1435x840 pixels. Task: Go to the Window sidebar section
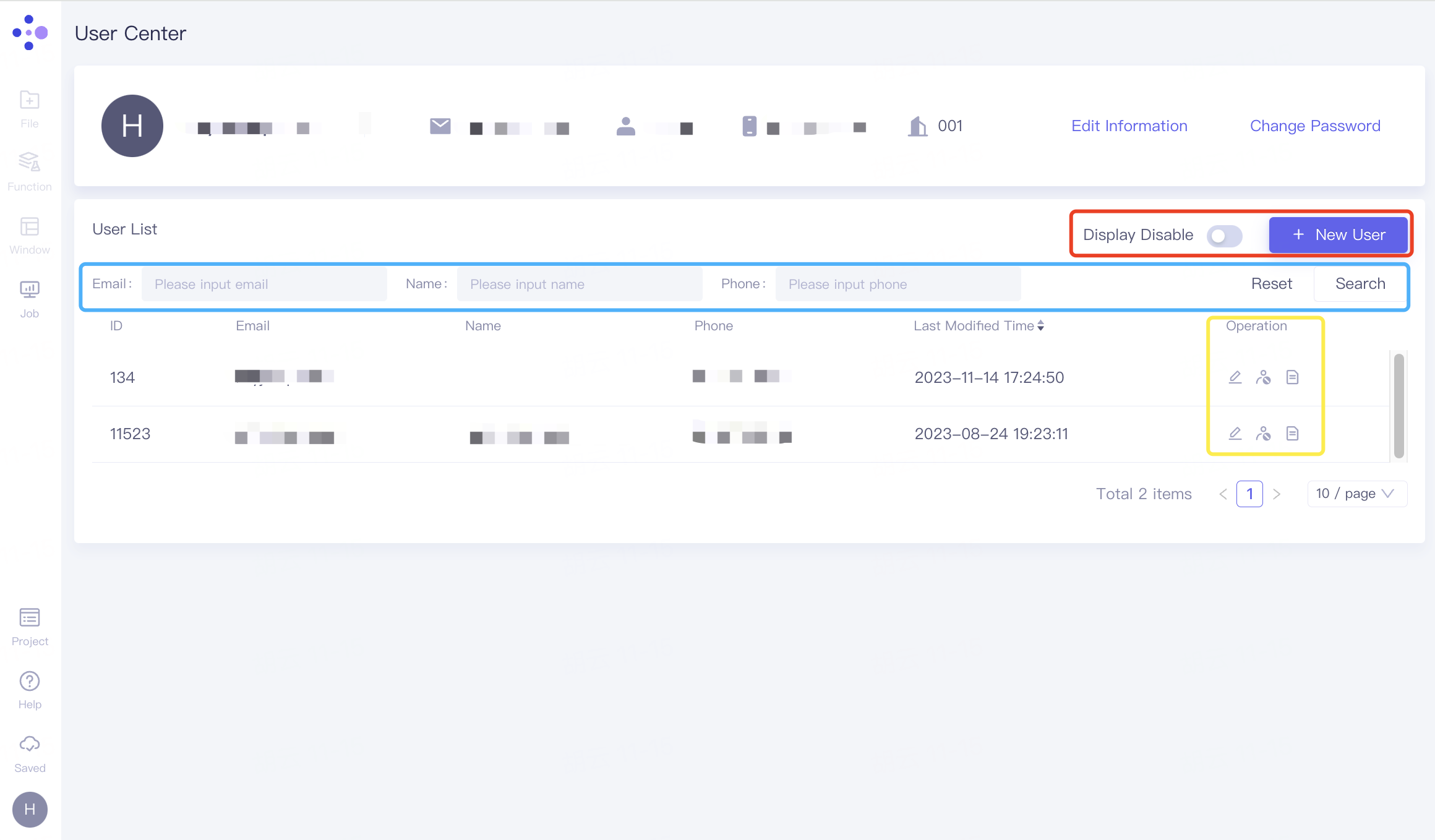(x=29, y=235)
